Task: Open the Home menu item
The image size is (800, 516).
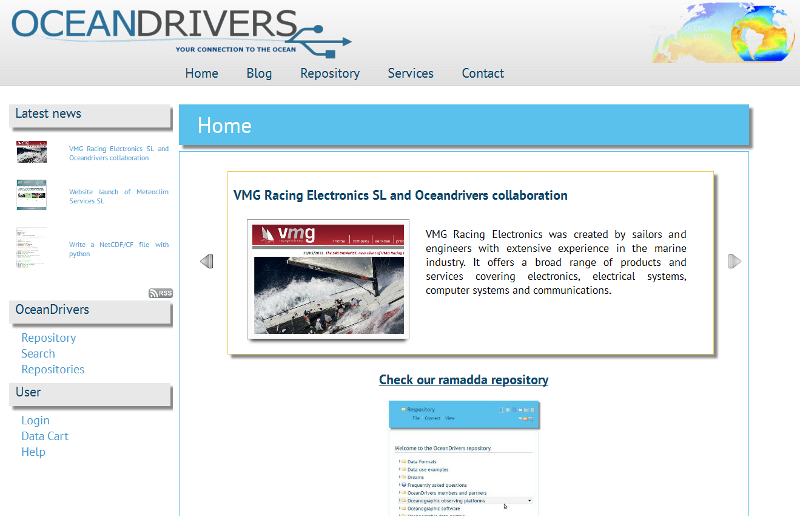Action: 202,73
